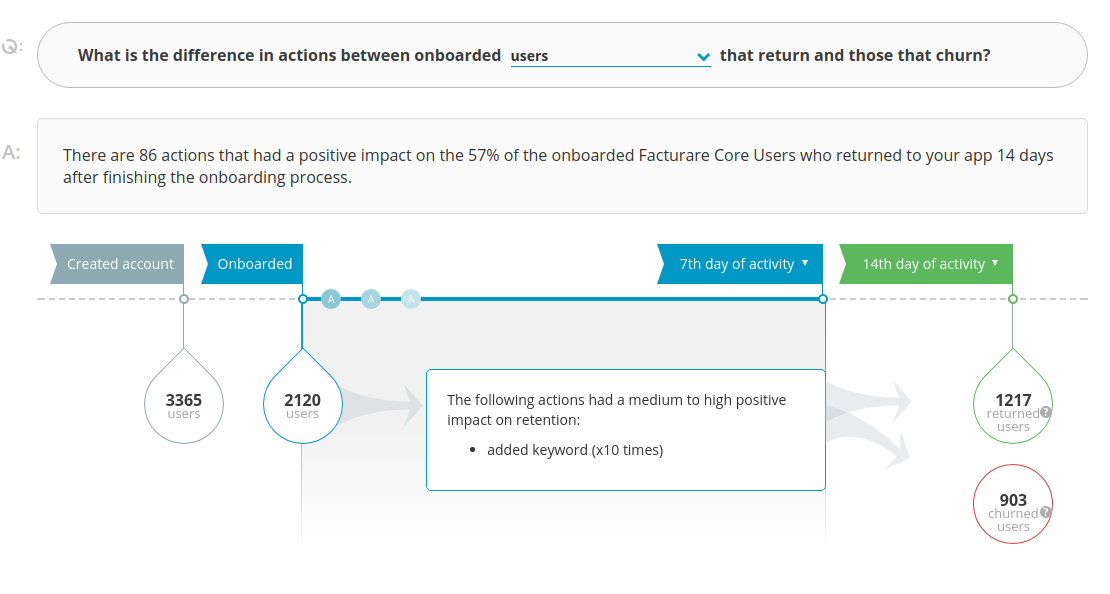Expand the 7th day of activity dropdown
The width and height of the screenshot is (1110, 594).
pyautogui.click(x=740, y=264)
